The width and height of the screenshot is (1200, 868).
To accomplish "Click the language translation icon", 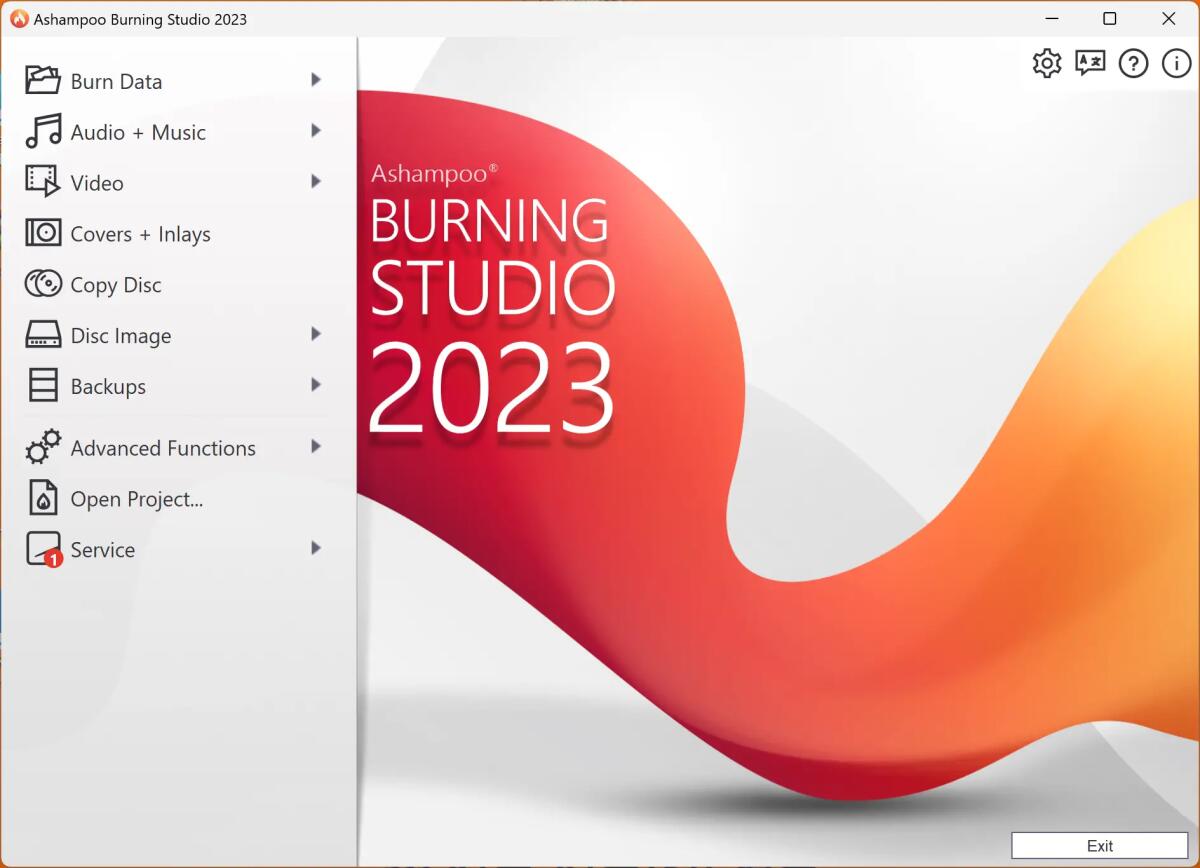I will [1090, 63].
